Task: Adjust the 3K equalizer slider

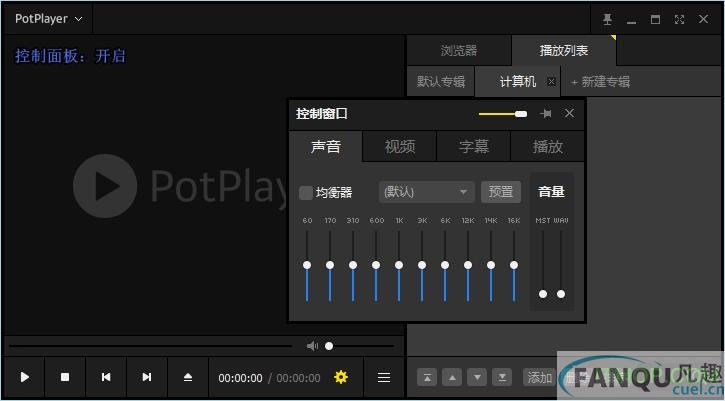Action: pyautogui.click(x=422, y=265)
